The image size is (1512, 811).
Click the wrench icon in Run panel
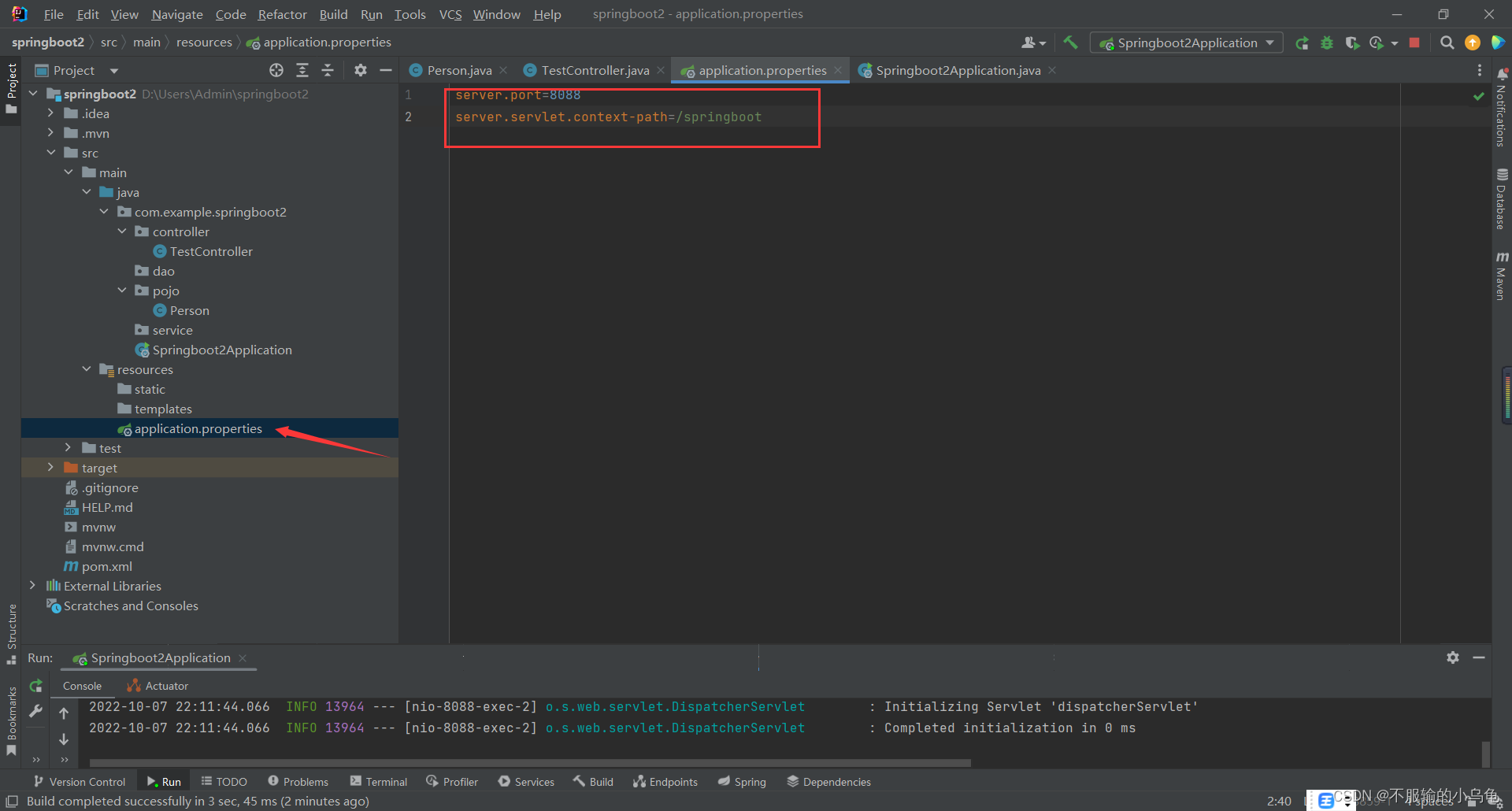click(35, 711)
